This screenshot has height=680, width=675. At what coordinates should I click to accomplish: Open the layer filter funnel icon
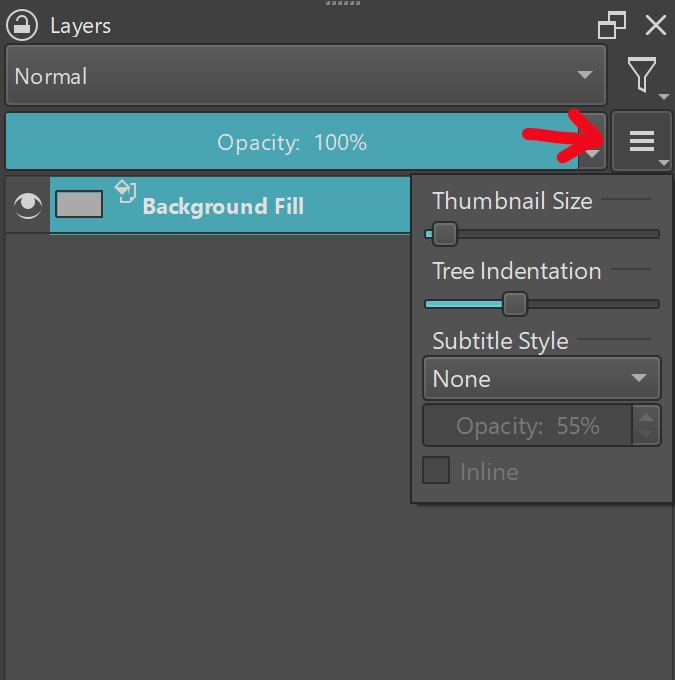point(642,76)
